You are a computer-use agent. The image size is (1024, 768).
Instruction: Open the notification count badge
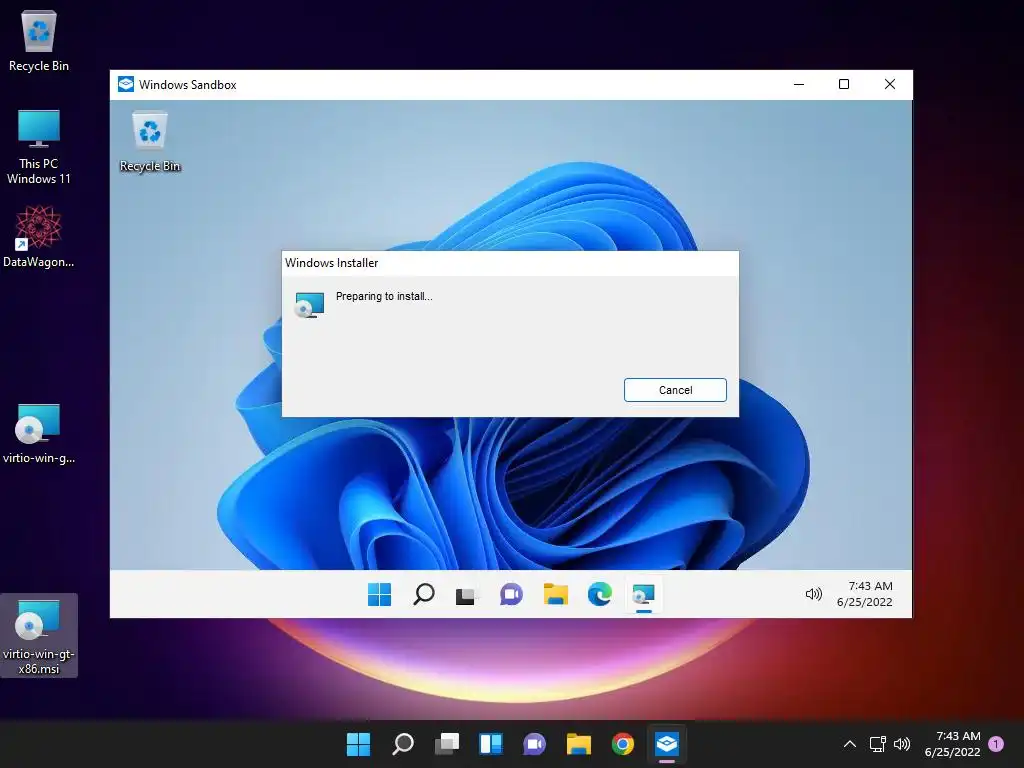click(x=996, y=744)
